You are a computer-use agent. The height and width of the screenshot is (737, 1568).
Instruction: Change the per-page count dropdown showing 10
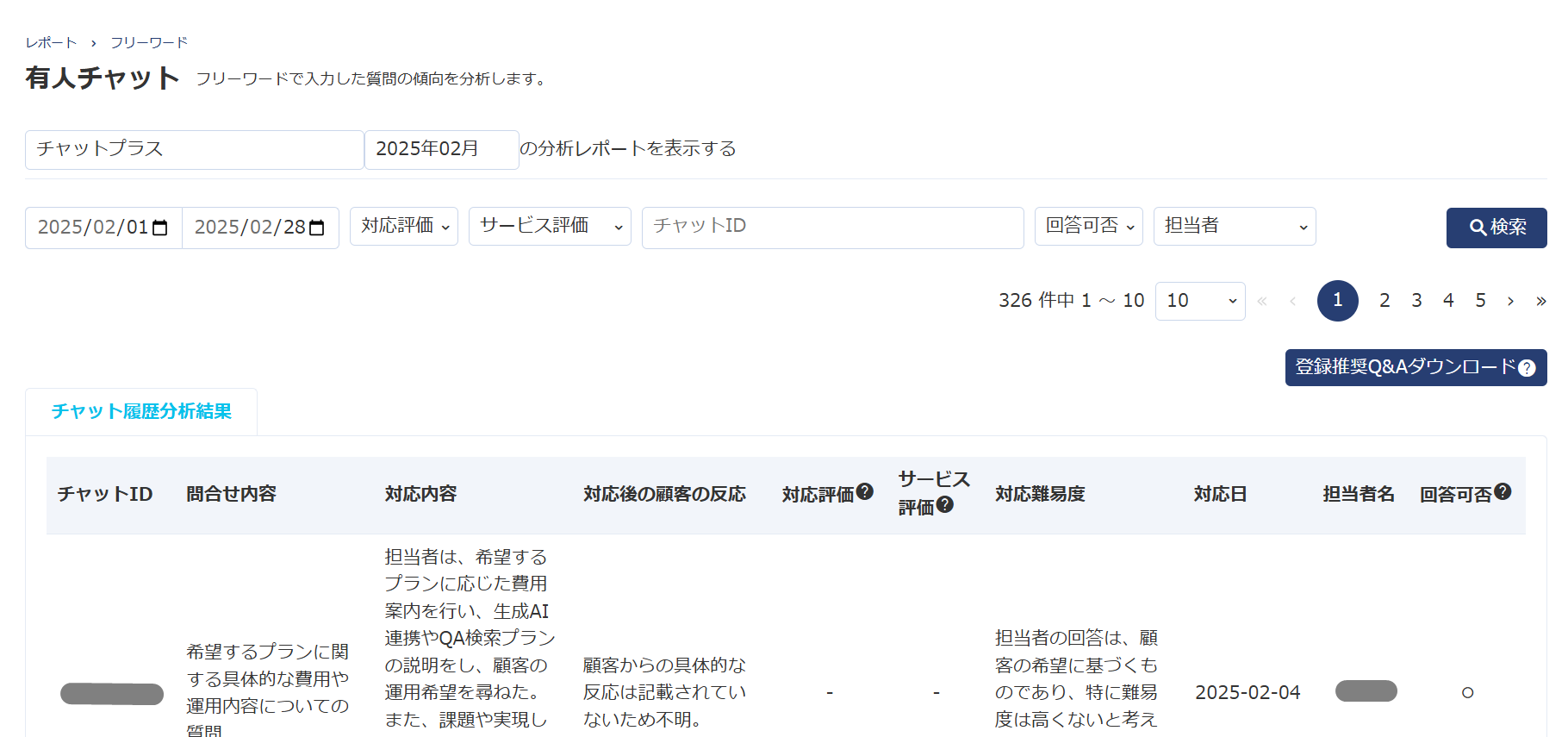click(1199, 301)
